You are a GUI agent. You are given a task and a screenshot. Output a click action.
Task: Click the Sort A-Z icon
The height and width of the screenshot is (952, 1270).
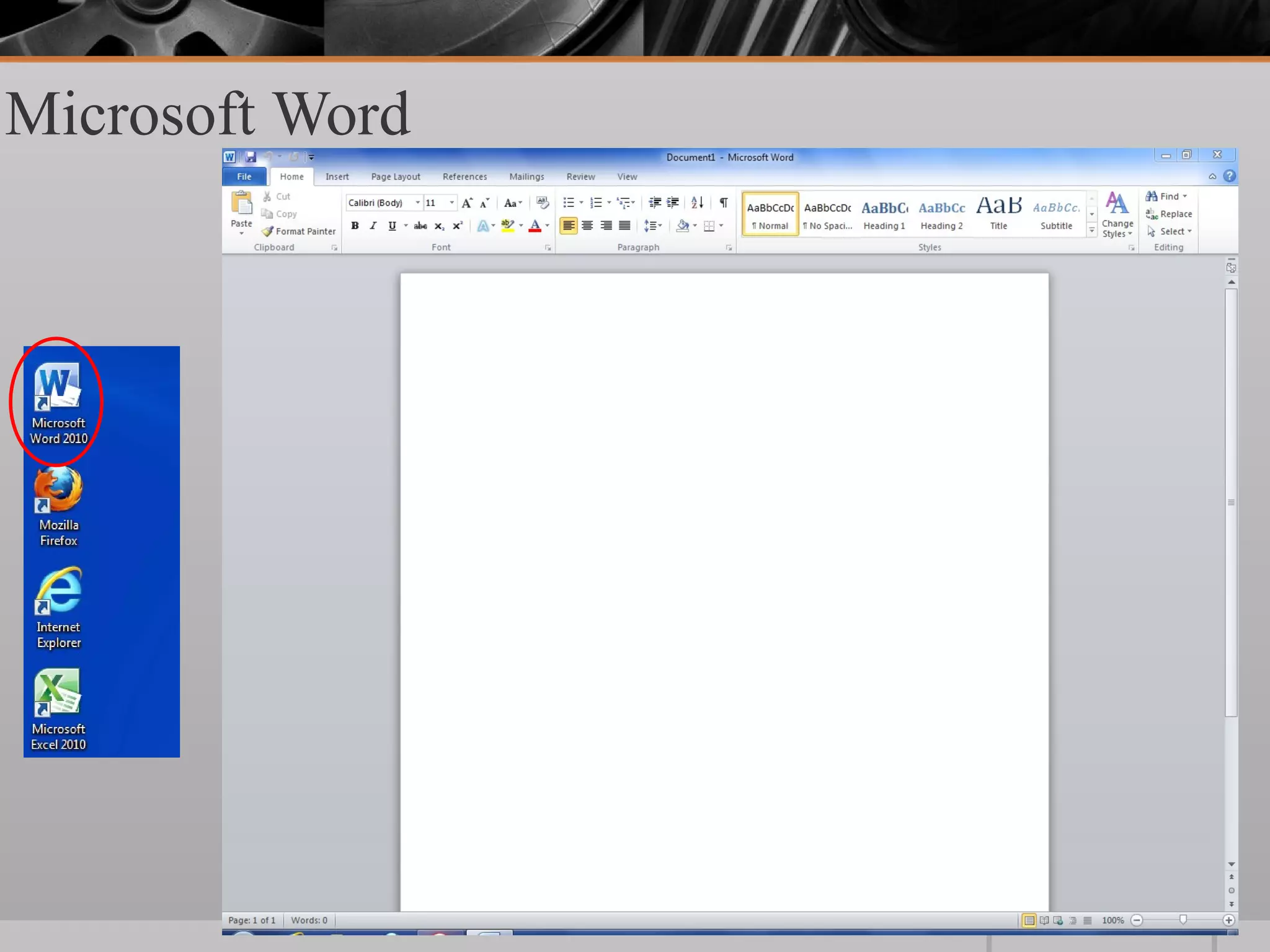[x=697, y=203]
